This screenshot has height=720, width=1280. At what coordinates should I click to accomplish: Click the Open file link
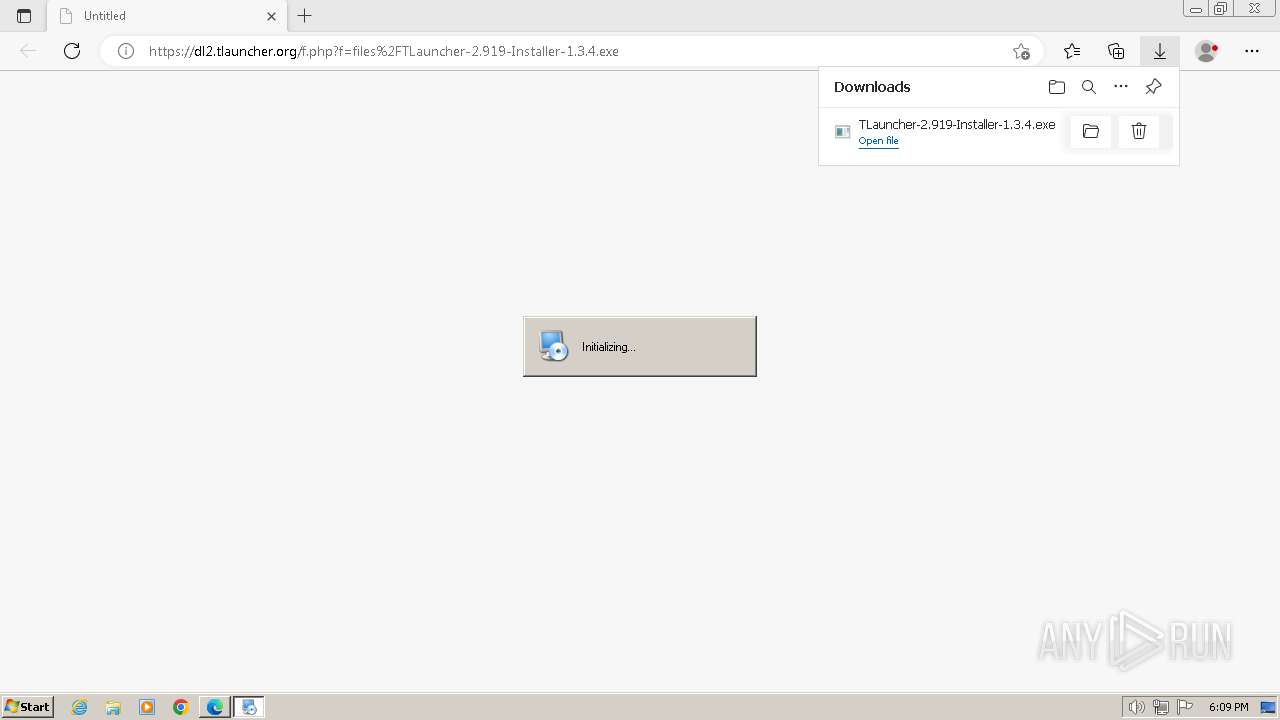click(x=878, y=141)
